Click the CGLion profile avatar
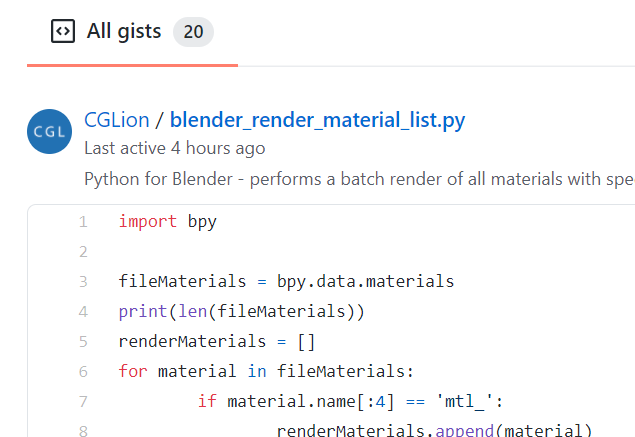 50,131
